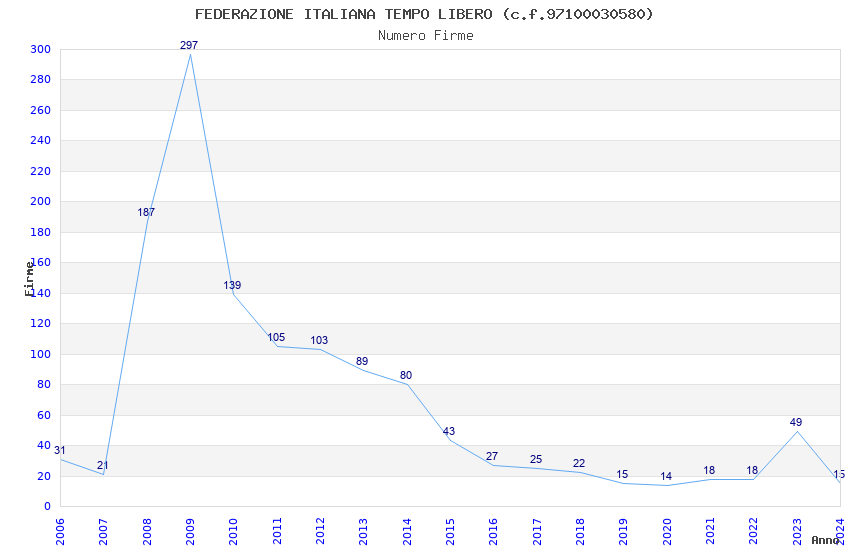Click the y-axis value 260
Screen dimensions: 850x550
[x=41, y=110]
